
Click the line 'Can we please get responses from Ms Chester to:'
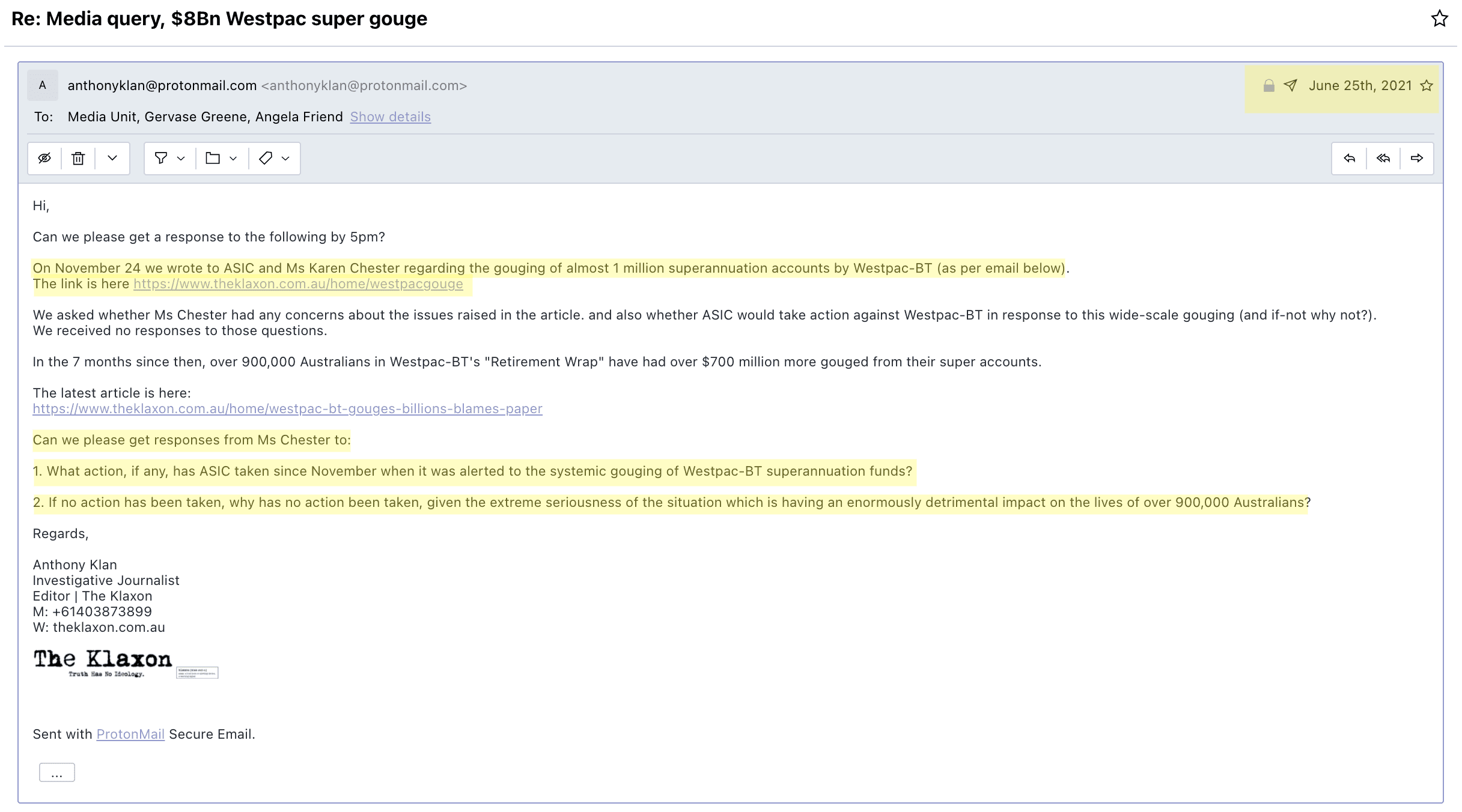coord(192,440)
